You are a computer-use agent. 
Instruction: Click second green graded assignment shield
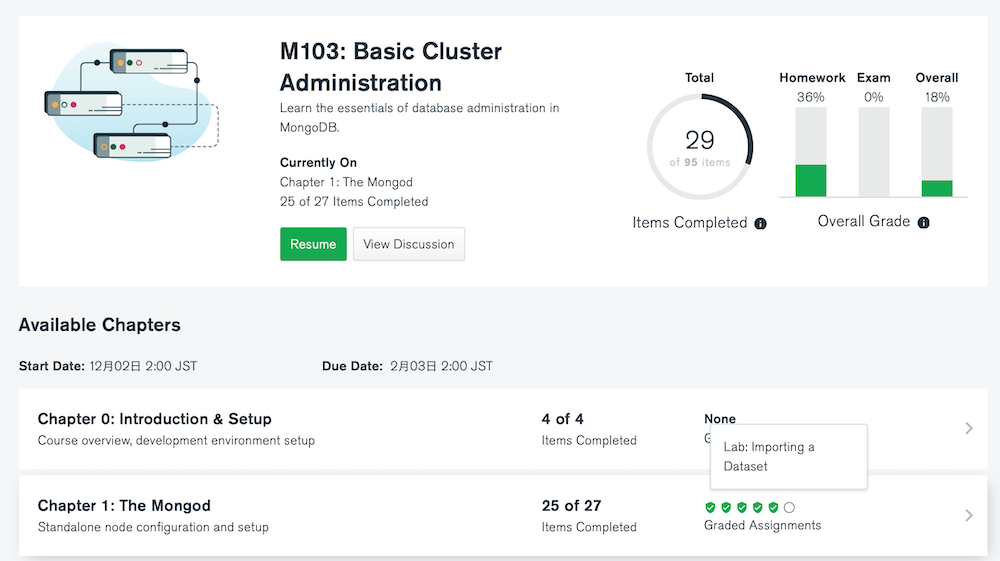tap(726, 507)
